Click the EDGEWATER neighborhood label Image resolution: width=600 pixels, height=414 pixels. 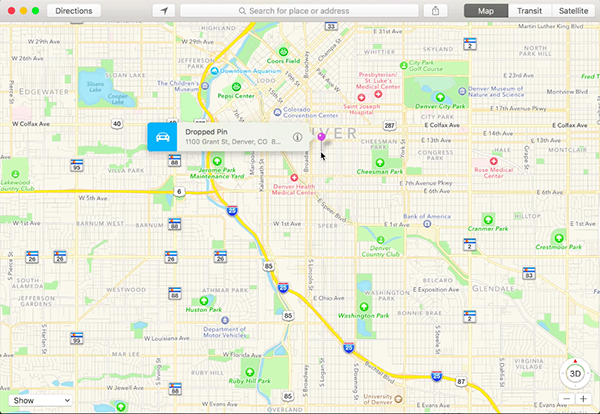[x=44, y=92]
